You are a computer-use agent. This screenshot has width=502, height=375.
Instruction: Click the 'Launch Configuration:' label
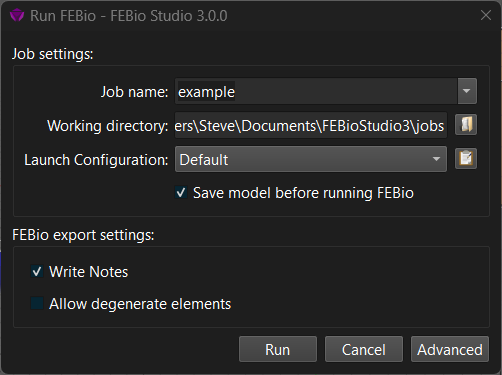[x=96, y=160]
